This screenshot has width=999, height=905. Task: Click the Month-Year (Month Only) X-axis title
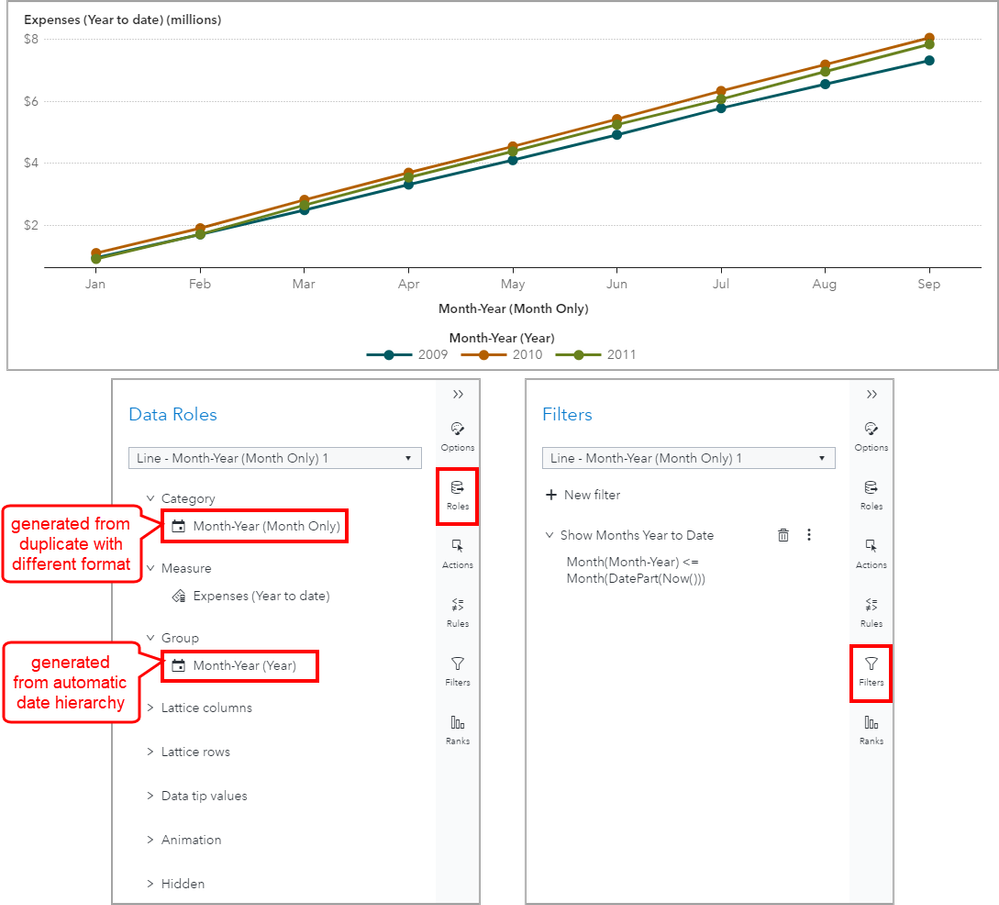coord(513,308)
